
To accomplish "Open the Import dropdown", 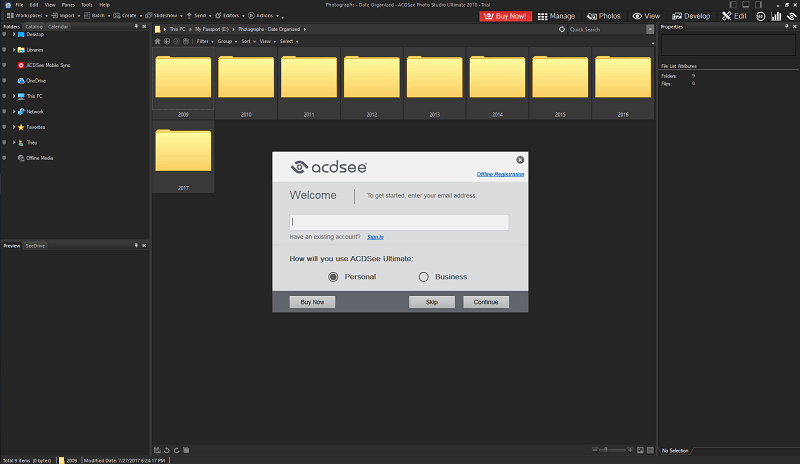I will pos(66,15).
